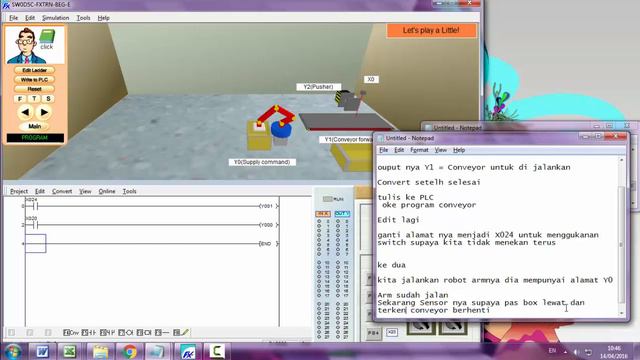Viewport: 640px width, 360px height.
Task: Open Notepad Help menu
Action: (459, 150)
